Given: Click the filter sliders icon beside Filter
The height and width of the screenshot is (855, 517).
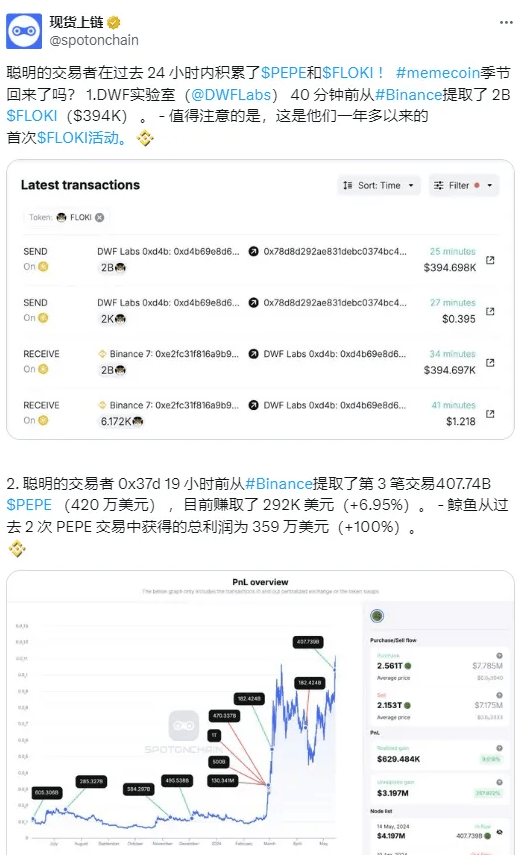Looking at the screenshot, I should click(x=438, y=185).
